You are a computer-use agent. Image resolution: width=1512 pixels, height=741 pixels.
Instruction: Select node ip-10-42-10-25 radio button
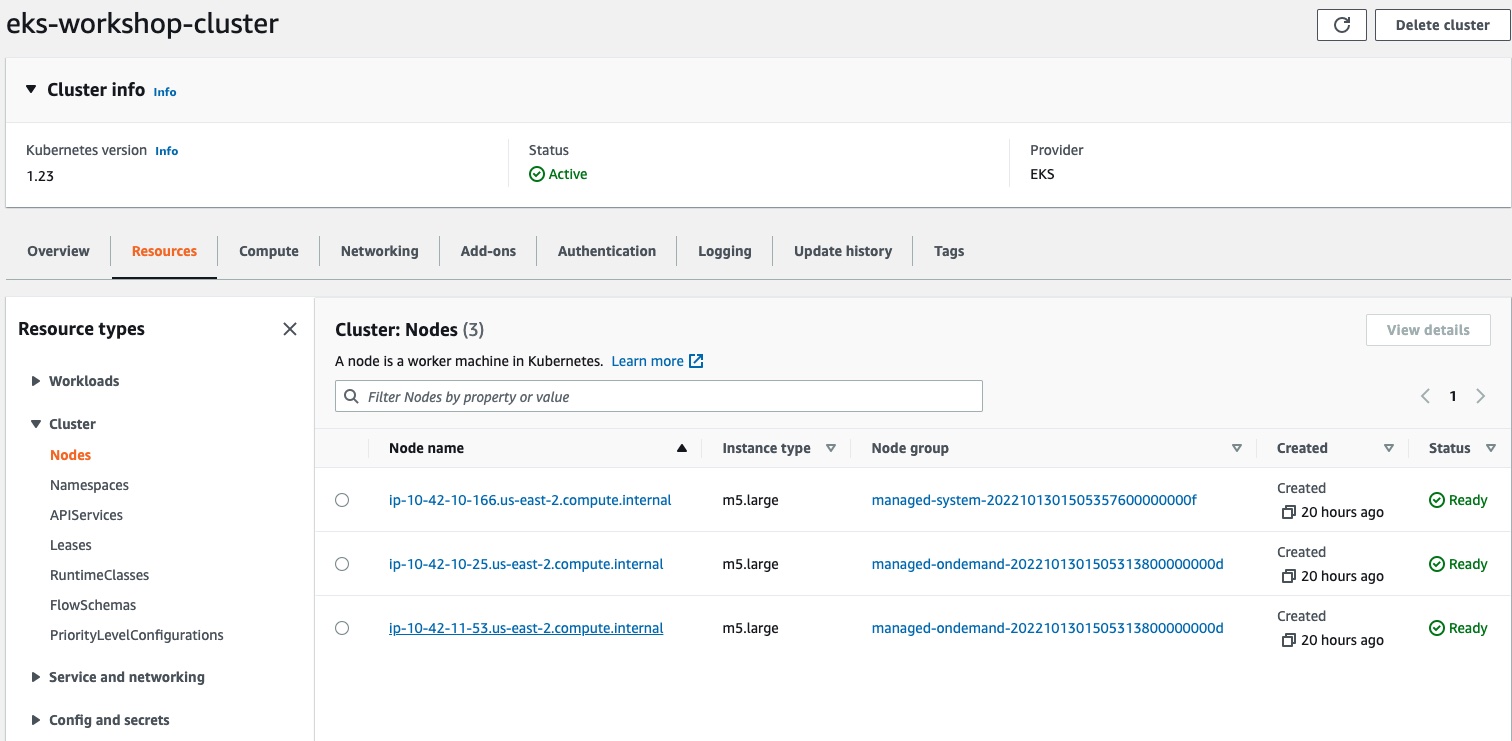pos(342,564)
